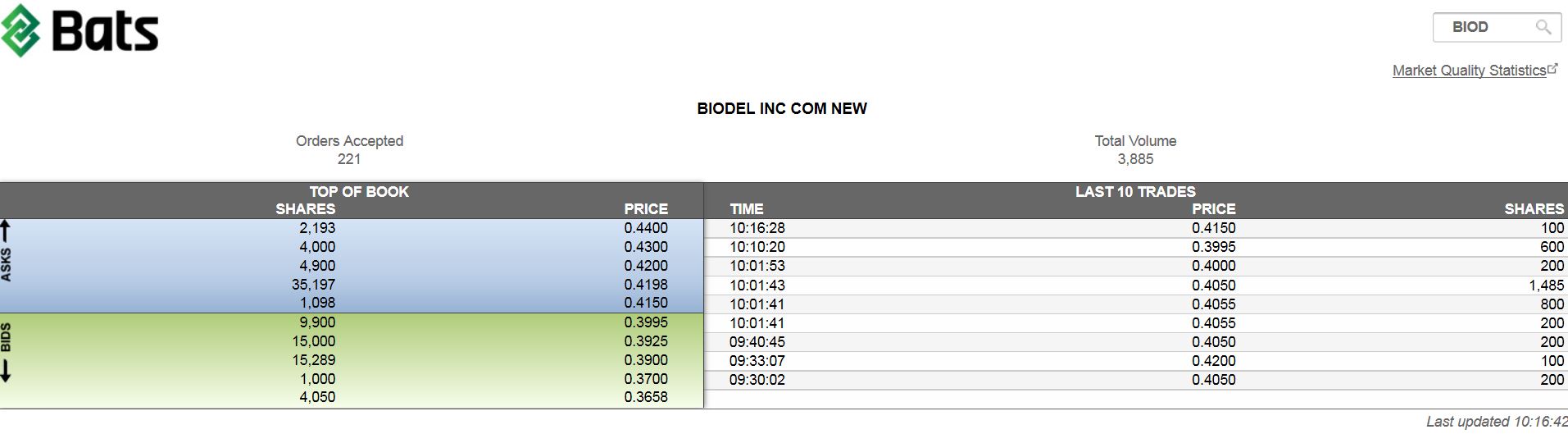Click the Bats logo

click(80, 30)
